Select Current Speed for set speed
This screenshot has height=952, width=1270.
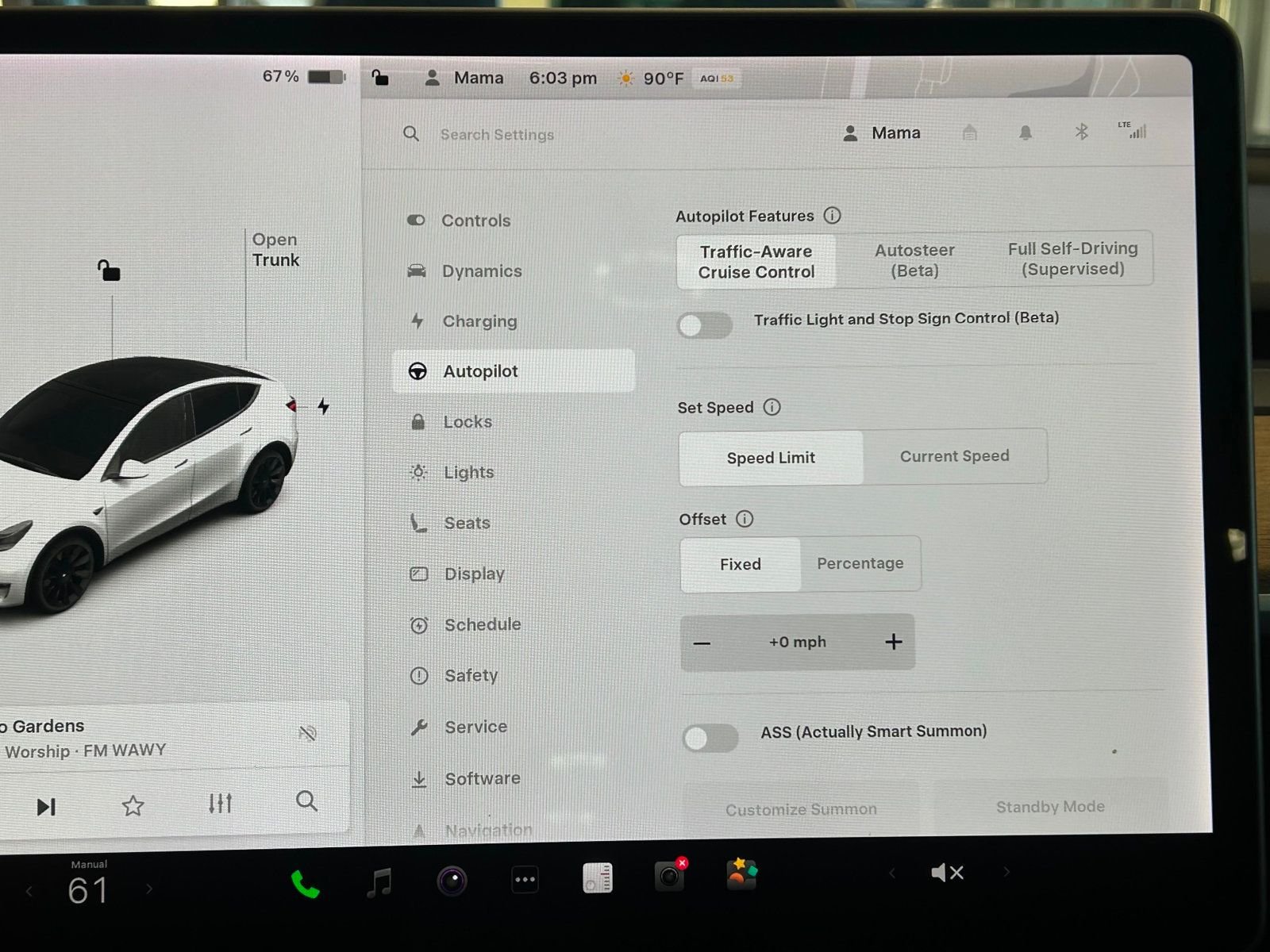coord(954,456)
